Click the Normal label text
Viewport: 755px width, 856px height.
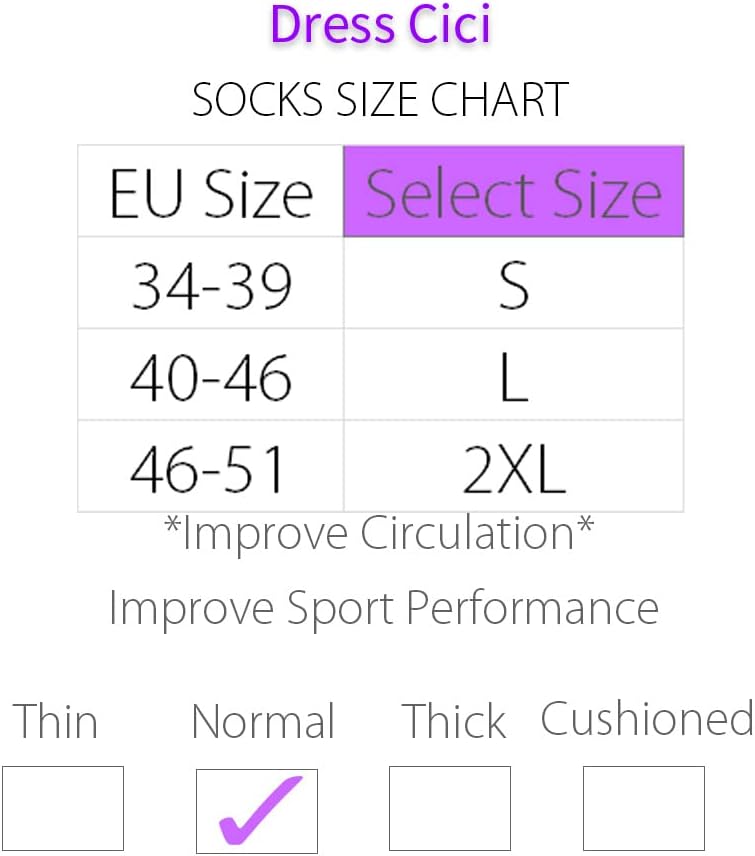click(263, 722)
